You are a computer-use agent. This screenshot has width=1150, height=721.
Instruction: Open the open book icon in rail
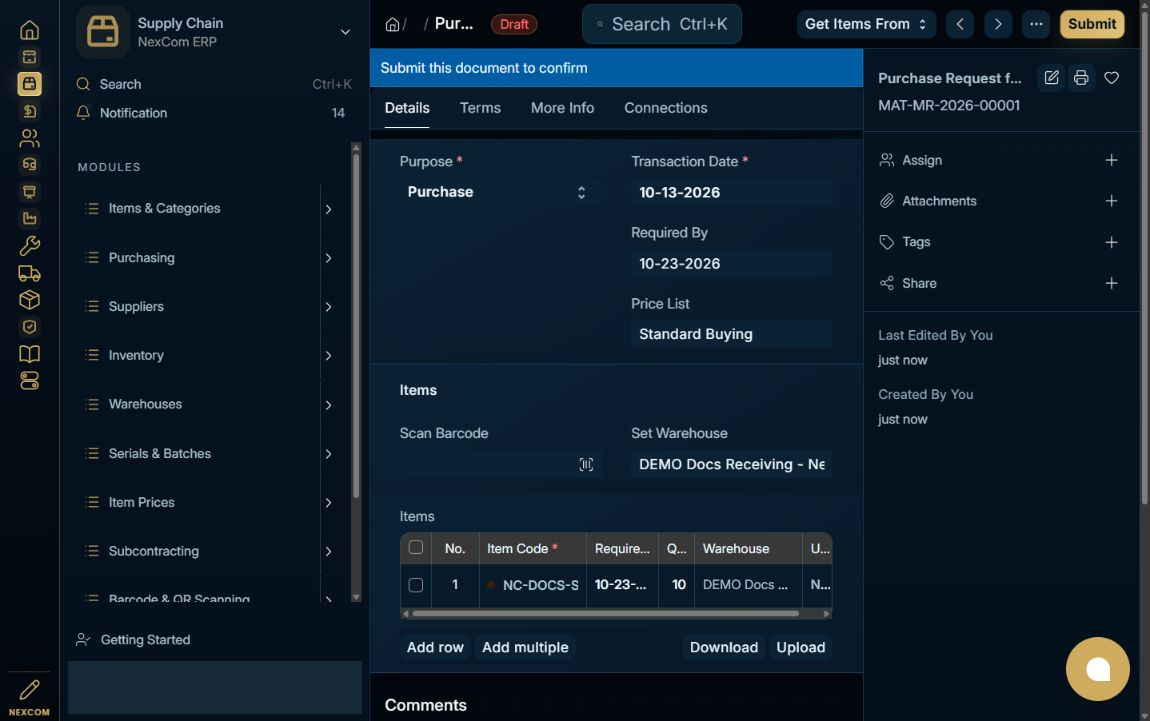(x=29, y=354)
